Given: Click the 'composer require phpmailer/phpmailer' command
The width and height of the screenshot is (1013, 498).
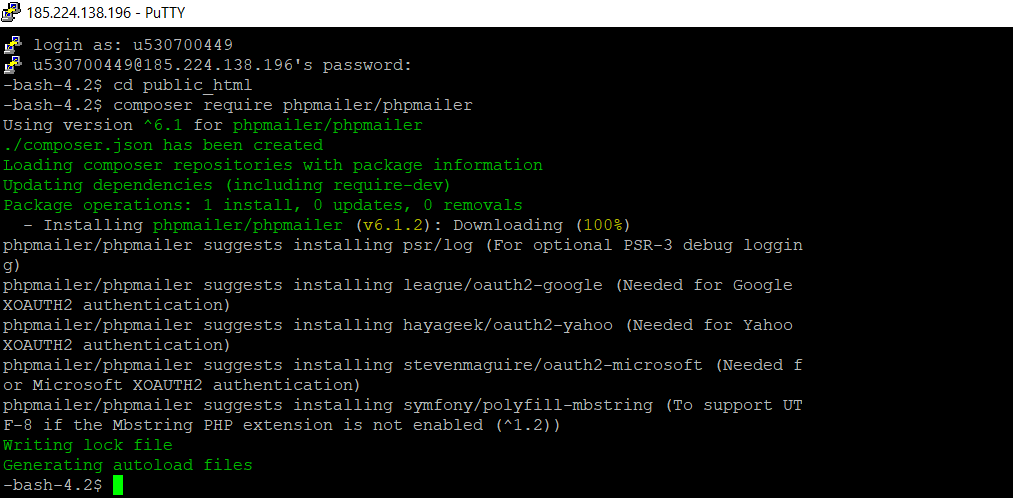Looking at the screenshot, I should click(293, 105).
